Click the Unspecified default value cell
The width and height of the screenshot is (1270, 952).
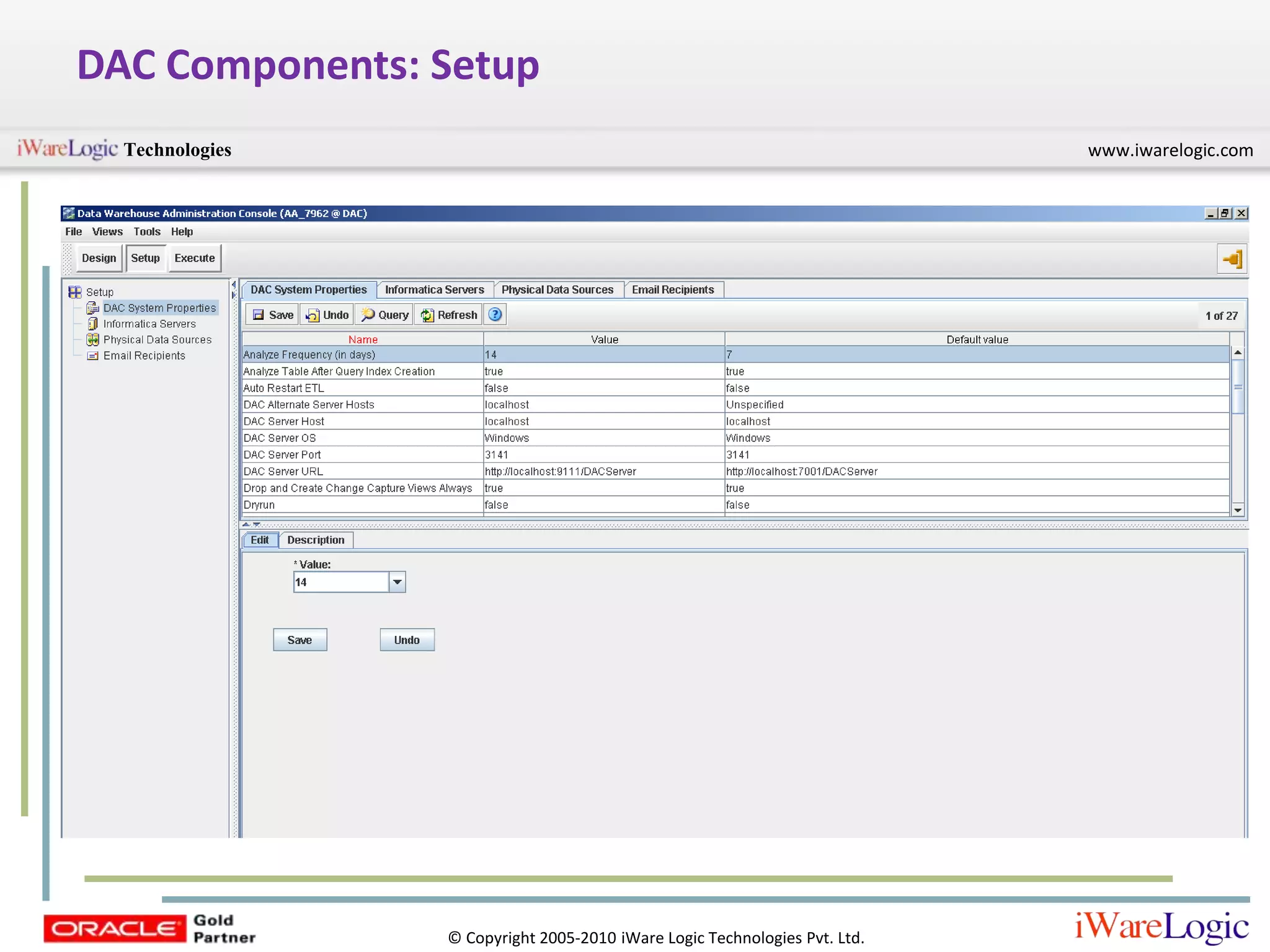coord(977,405)
